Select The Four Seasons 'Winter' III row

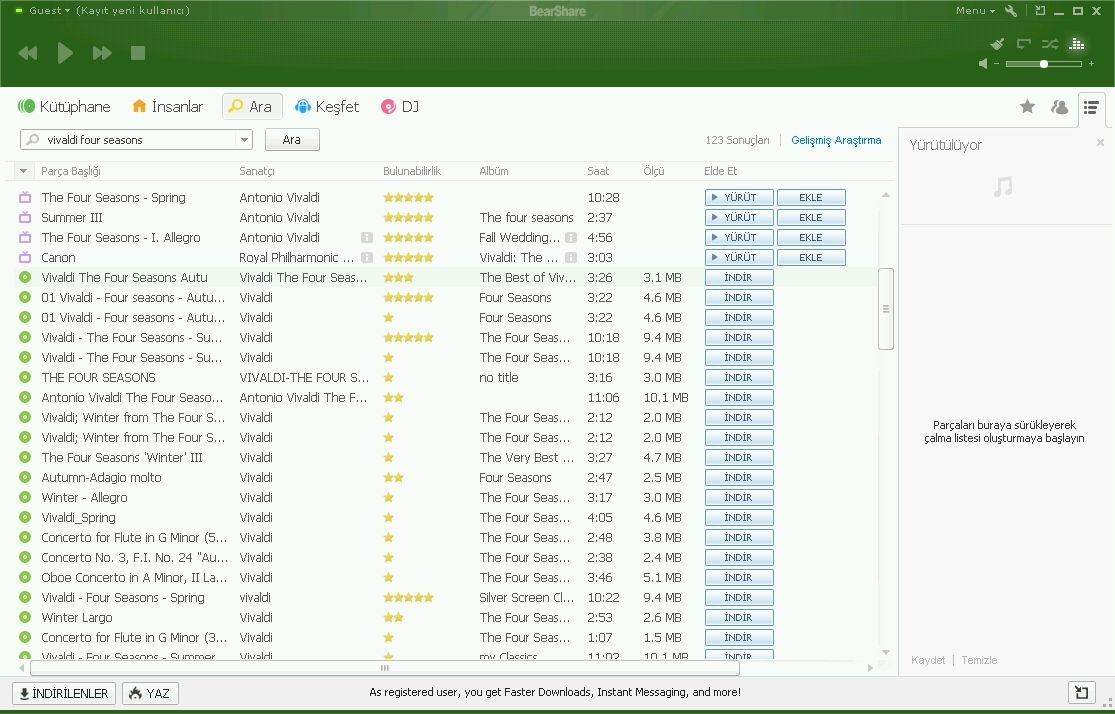pyautogui.click(x=447, y=458)
